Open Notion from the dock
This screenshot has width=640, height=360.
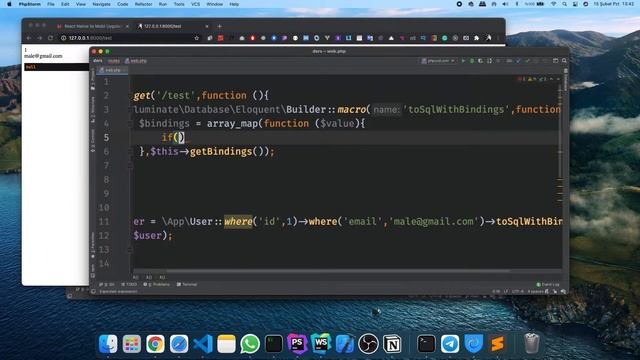tap(392, 344)
